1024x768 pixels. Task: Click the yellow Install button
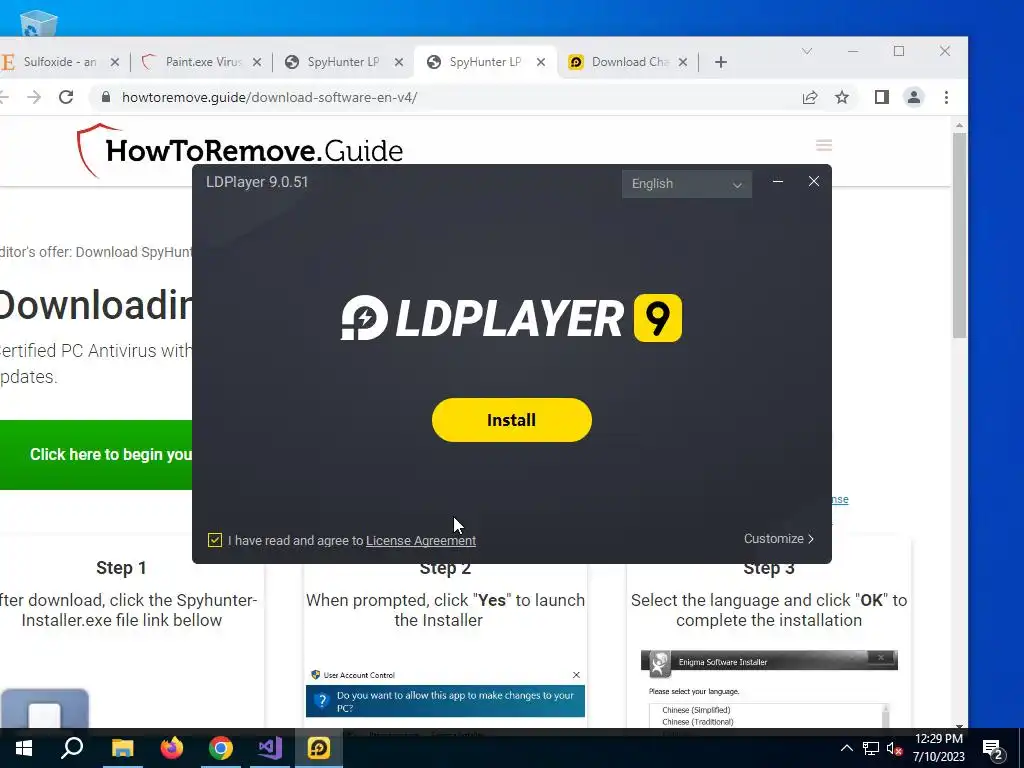(x=511, y=420)
